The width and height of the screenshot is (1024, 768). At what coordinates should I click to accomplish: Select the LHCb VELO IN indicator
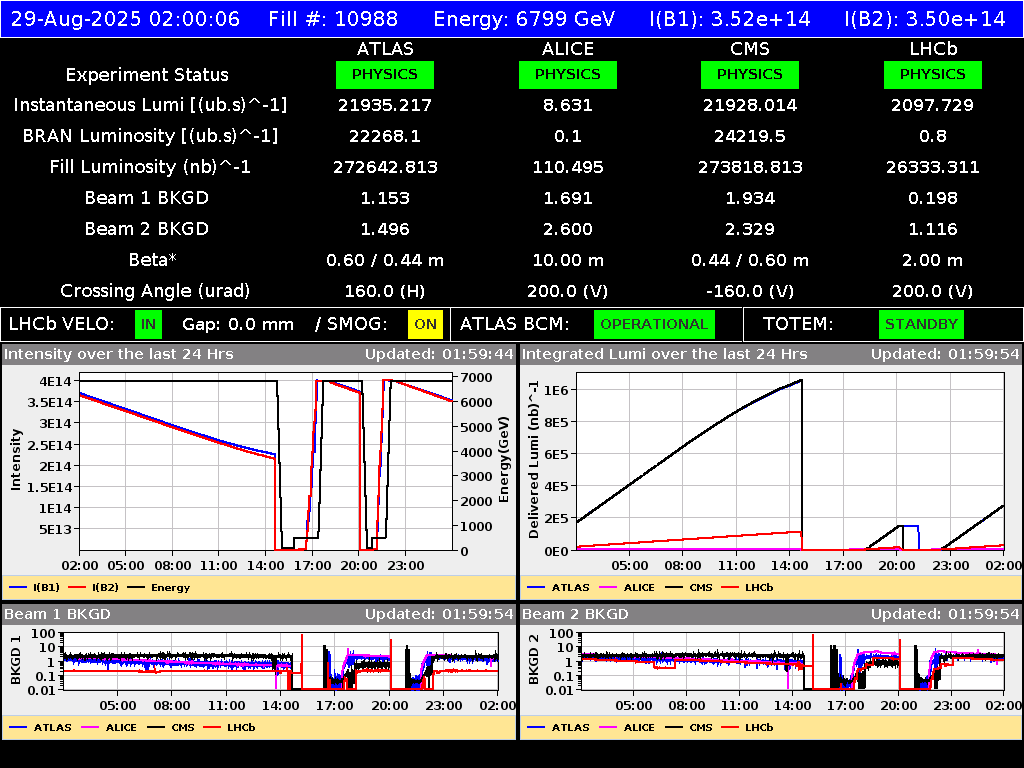pyautogui.click(x=149, y=324)
